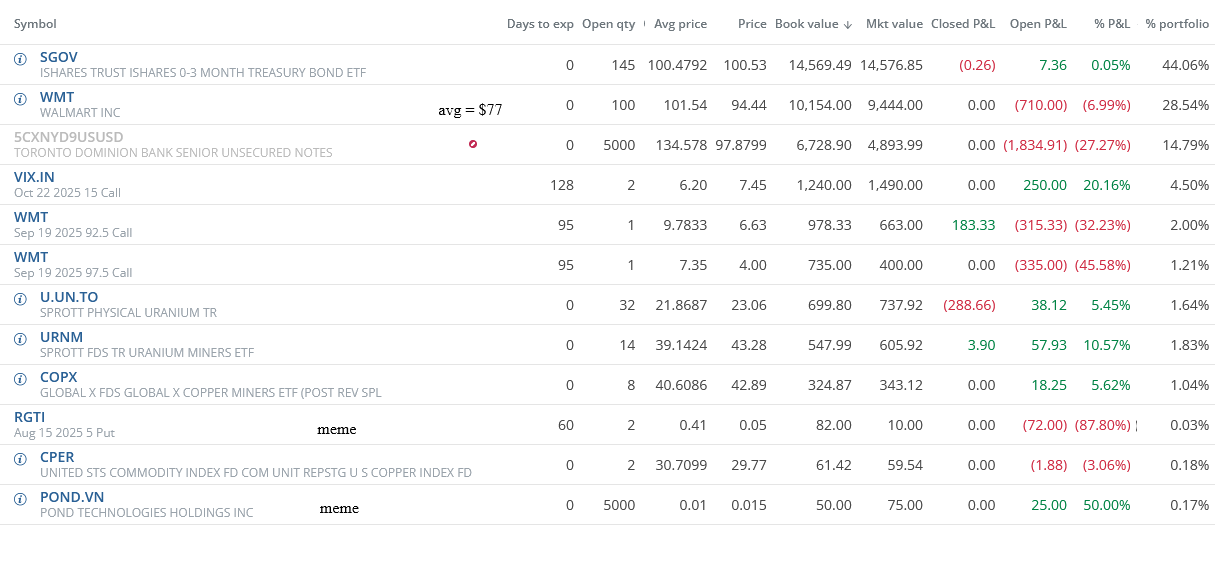Select SGOV market value 14,576.85

coord(891,65)
